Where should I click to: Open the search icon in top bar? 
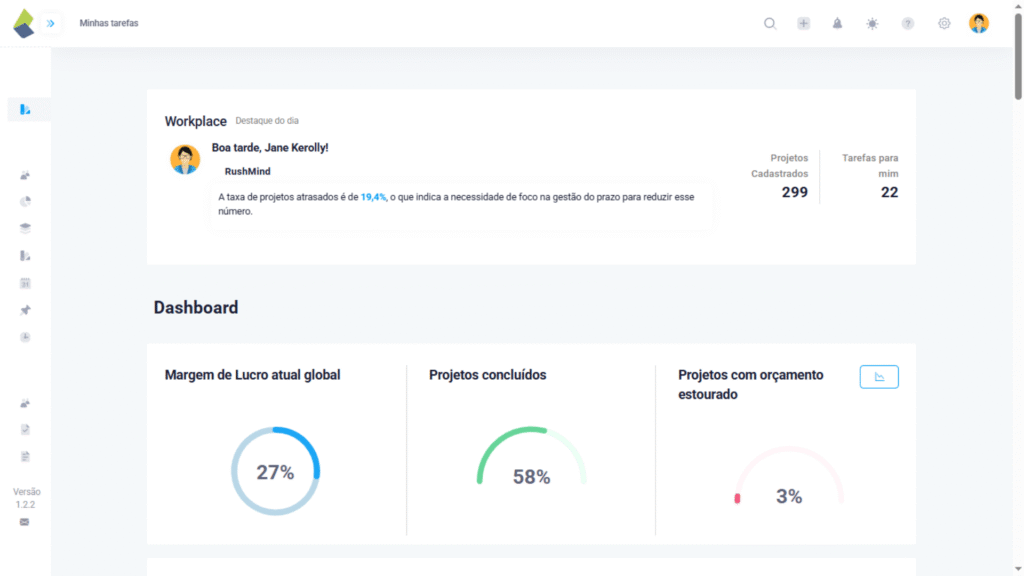pyautogui.click(x=770, y=23)
